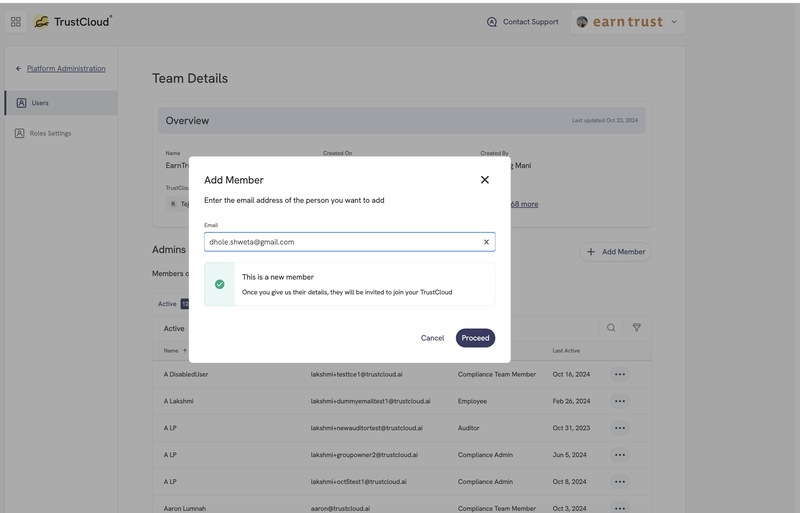
Task: Clear the email field with X icon
Action: pos(486,242)
